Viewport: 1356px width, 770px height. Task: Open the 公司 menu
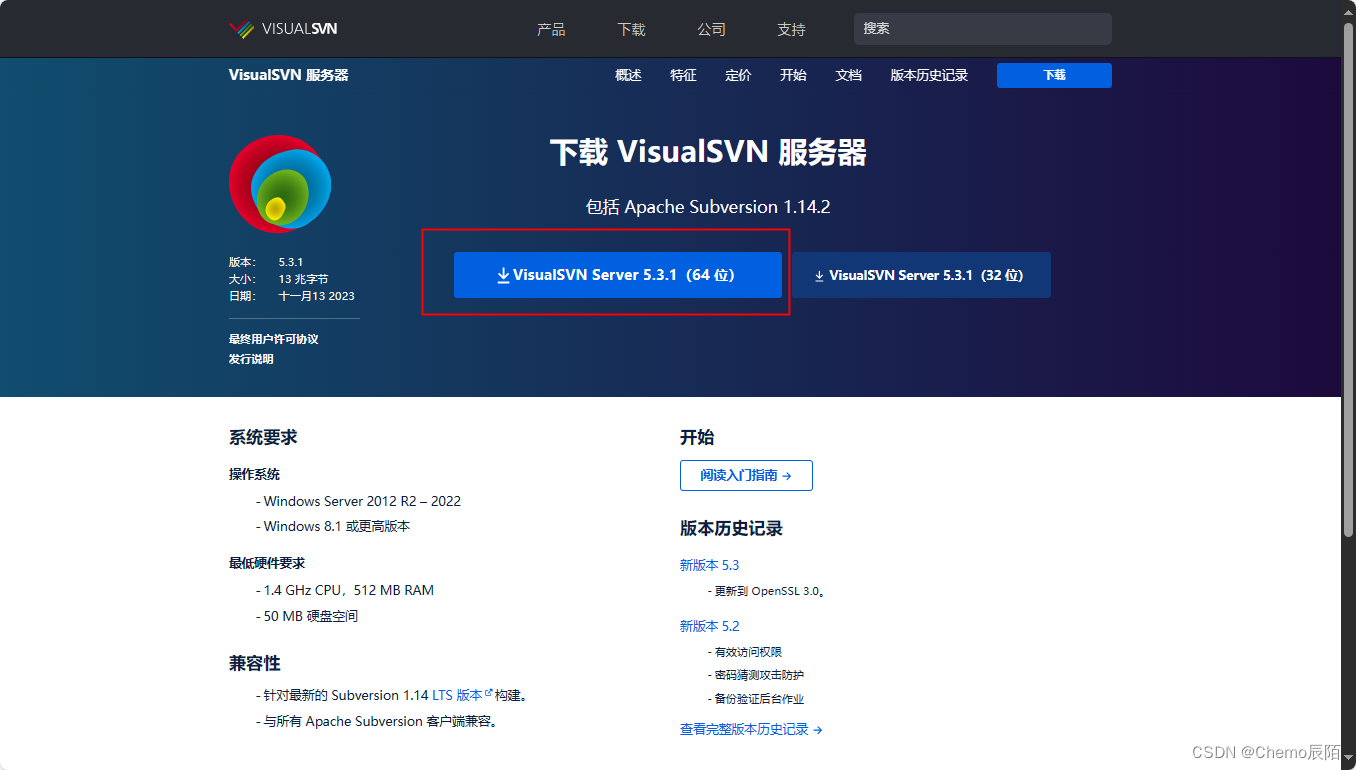coord(711,29)
